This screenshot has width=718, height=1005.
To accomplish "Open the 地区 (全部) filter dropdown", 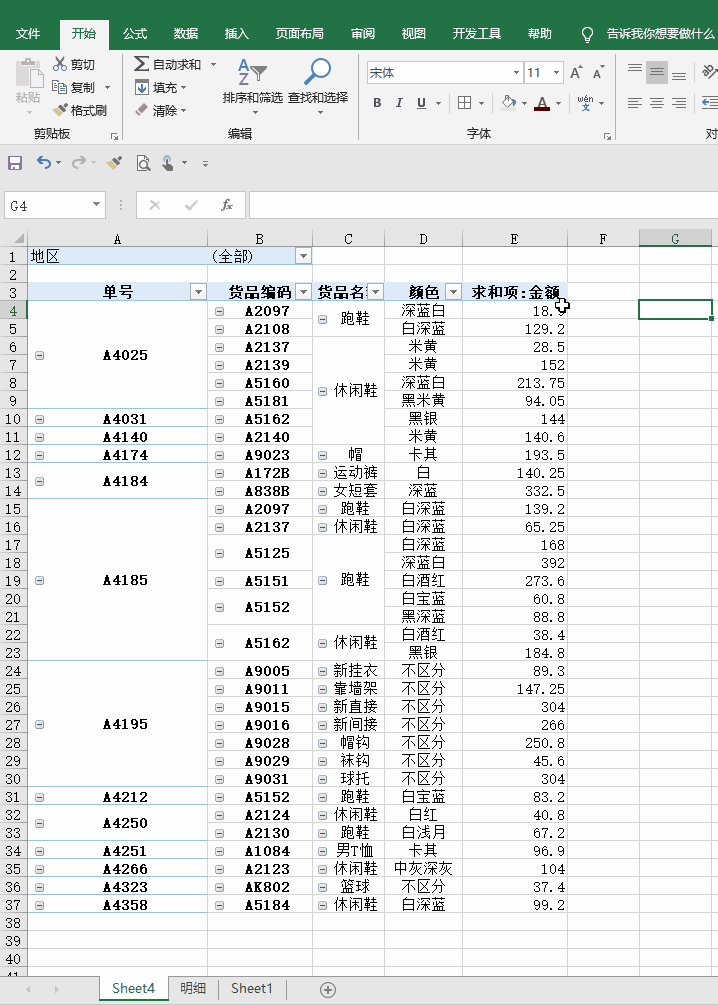I will pyautogui.click(x=303, y=256).
